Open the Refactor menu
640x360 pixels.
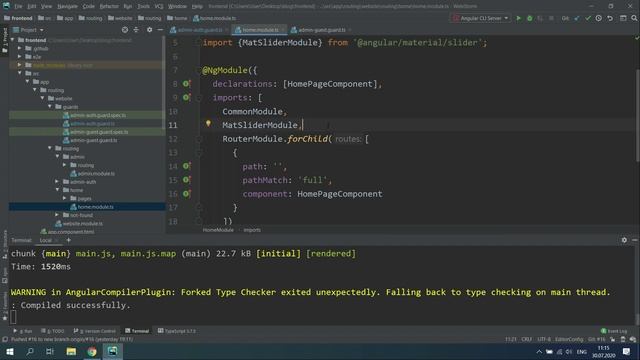[x=109, y=6]
